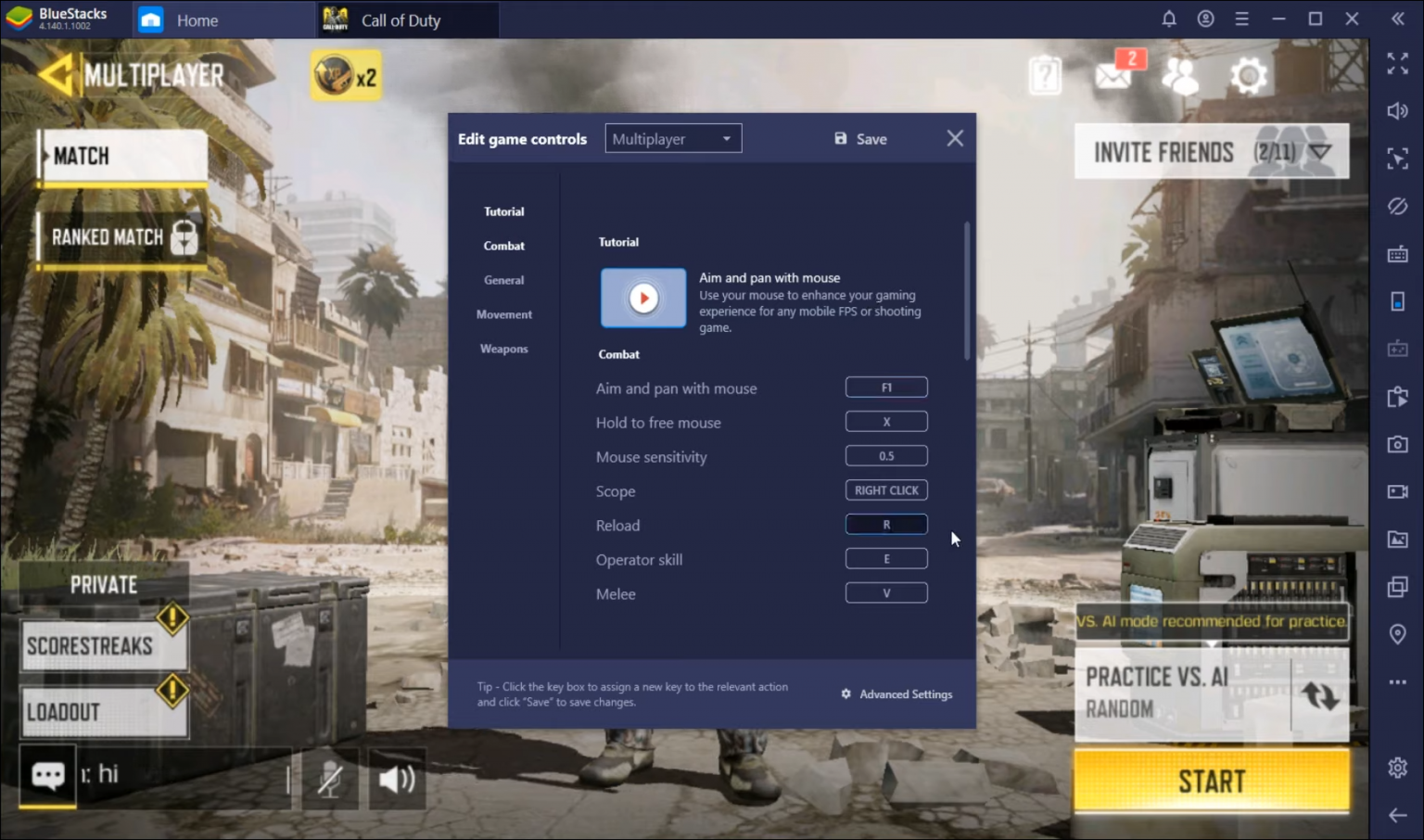Take a screenshot with the sidebar camera icon

click(1398, 445)
